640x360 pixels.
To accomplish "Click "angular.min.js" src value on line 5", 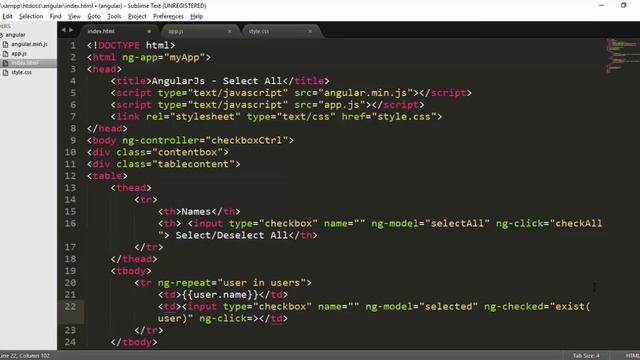I will coord(365,93).
